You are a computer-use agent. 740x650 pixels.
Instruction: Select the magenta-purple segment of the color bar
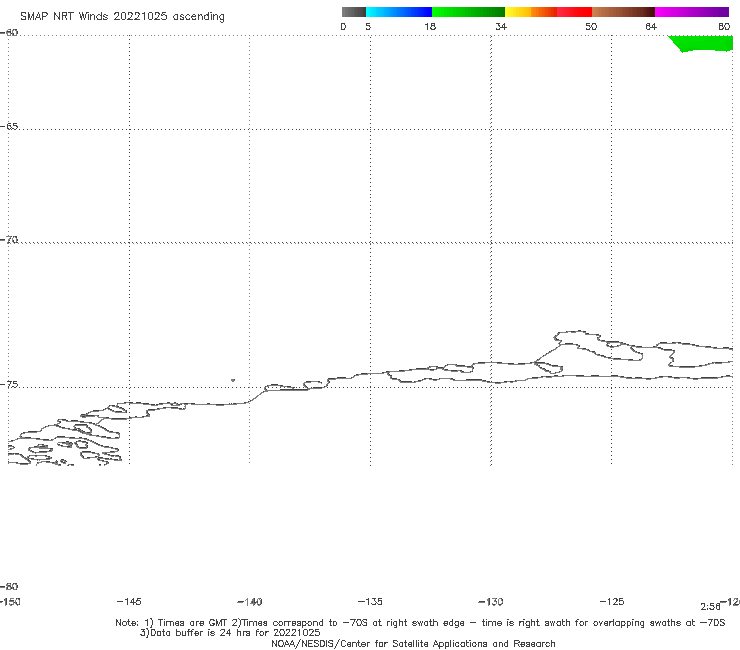click(692, 12)
